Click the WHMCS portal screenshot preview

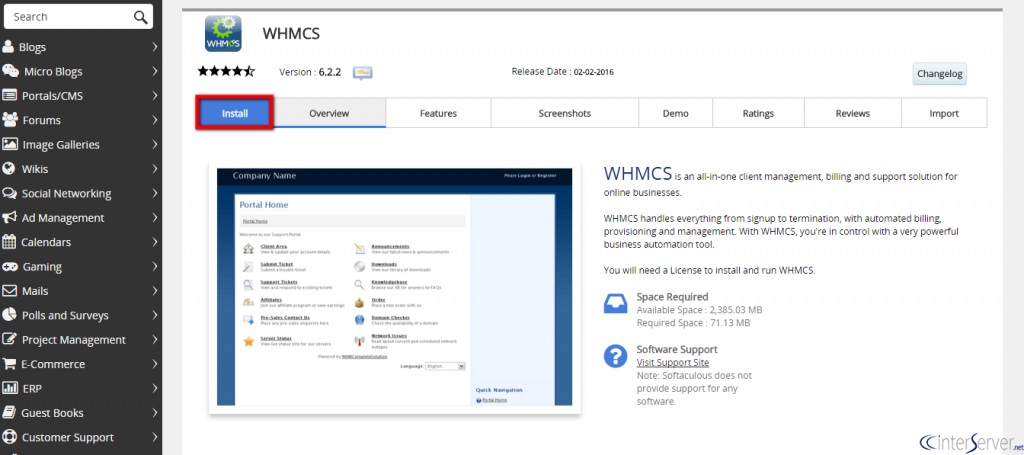click(394, 287)
